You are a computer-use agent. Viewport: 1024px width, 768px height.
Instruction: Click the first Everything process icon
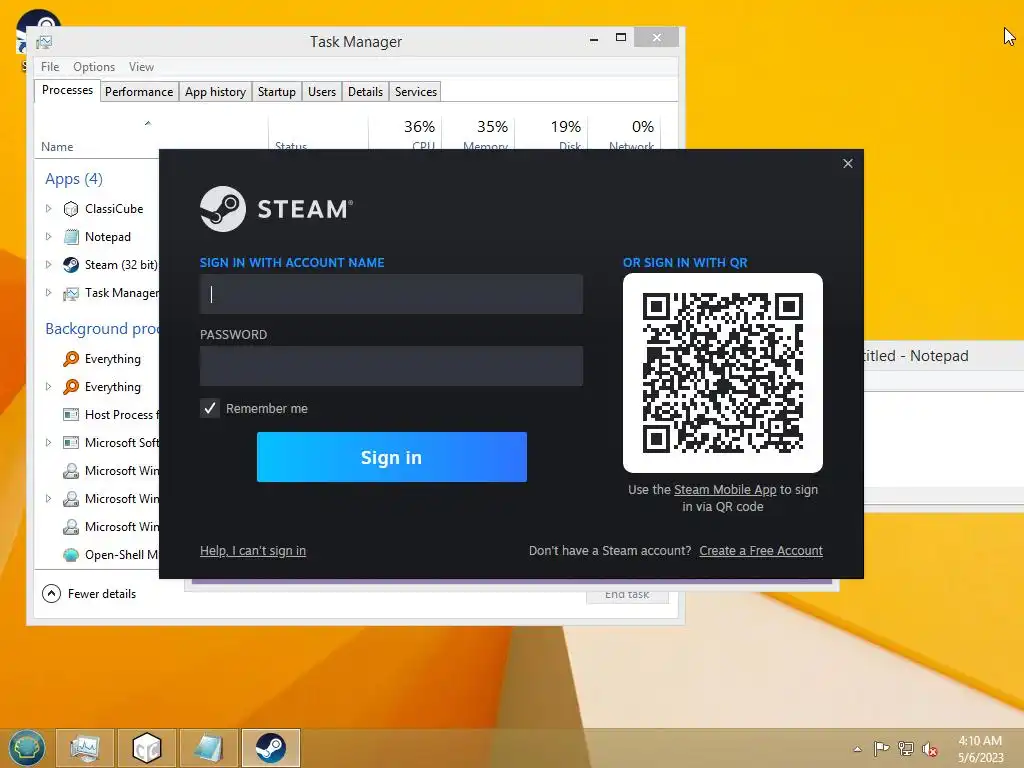pos(71,359)
